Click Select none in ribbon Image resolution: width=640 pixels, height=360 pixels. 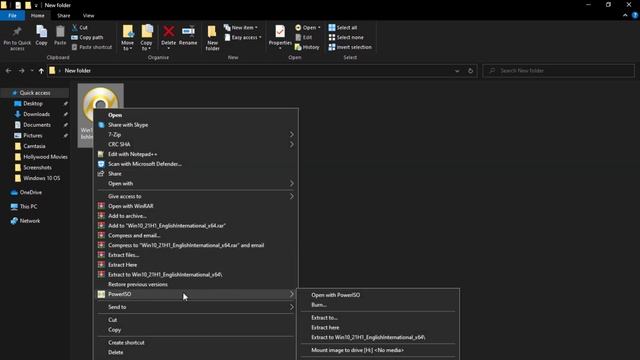point(346,37)
